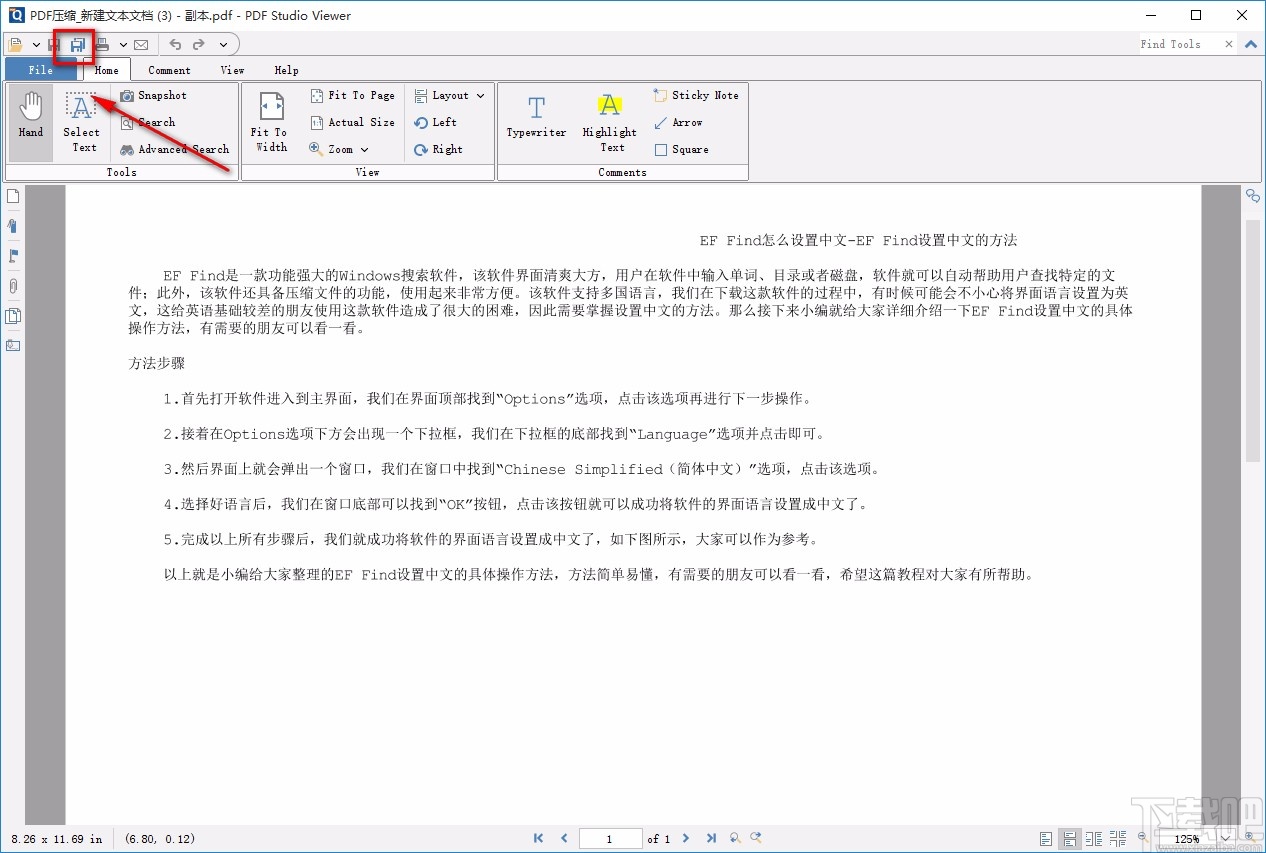Click the Print icon

click(x=102, y=44)
